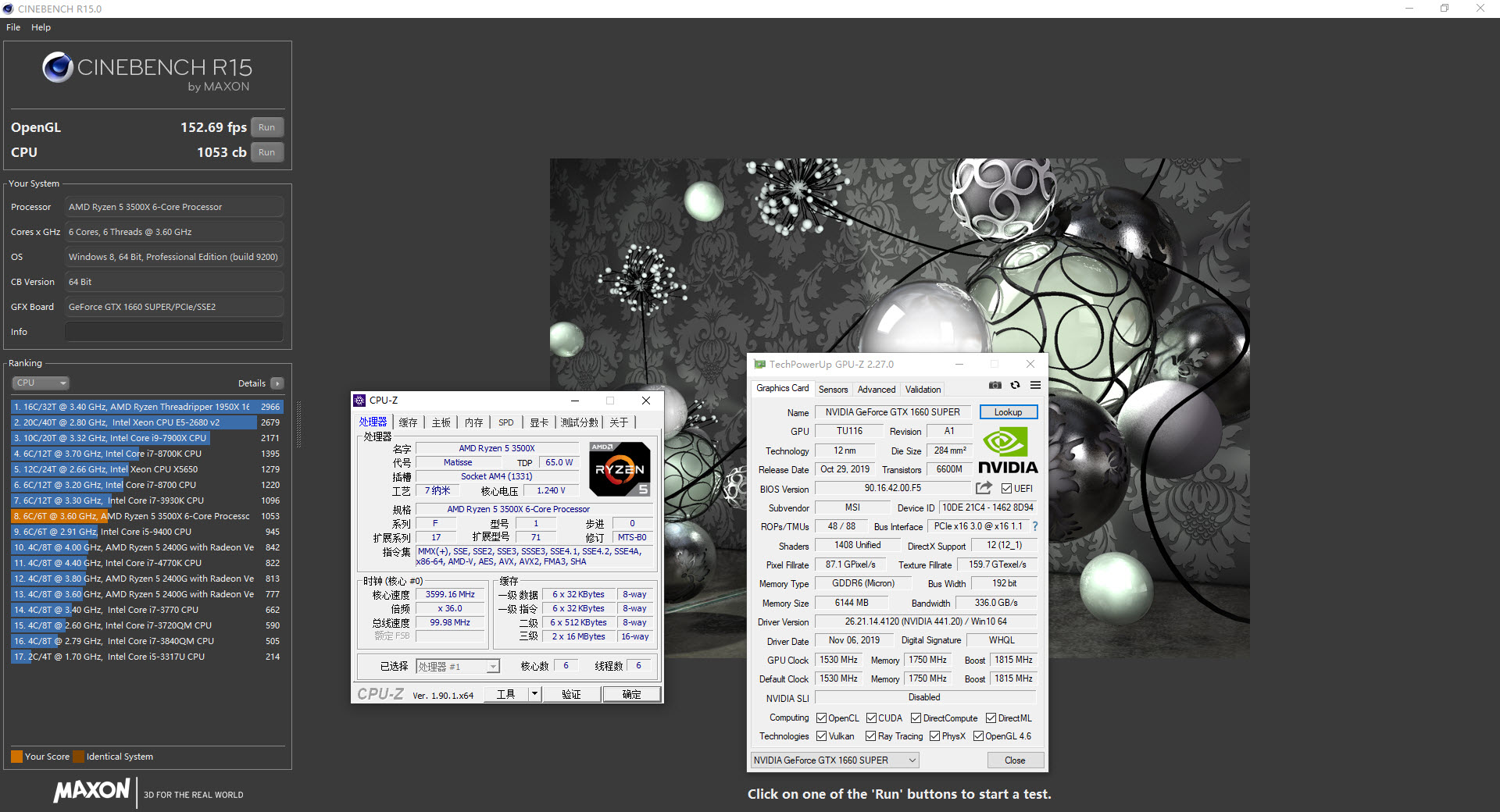Toggle the UEFI checkbox
This screenshot has height=812, width=1500.
click(x=1006, y=489)
